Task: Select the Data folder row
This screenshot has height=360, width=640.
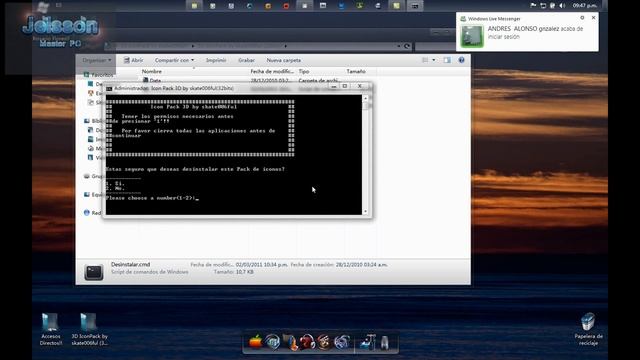Action: click(241, 80)
